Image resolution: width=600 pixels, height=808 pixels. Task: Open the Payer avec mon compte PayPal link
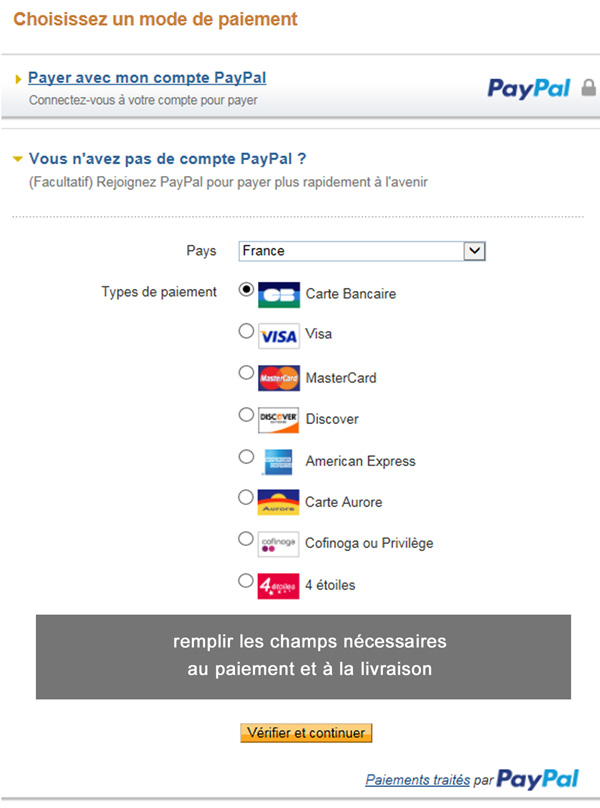[147, 78]
